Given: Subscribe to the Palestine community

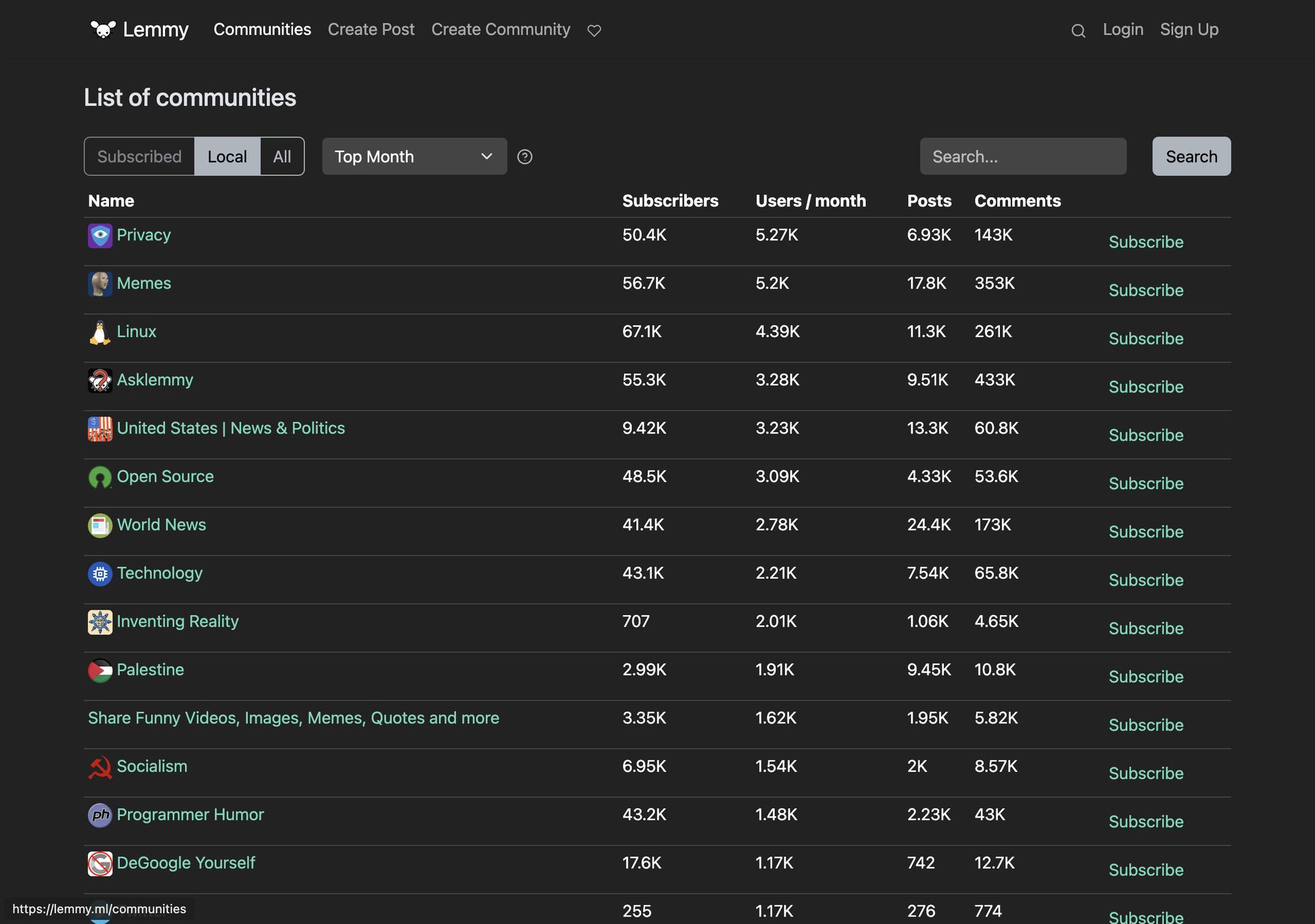Looking at the screenshot, I should [x=1146, y=677].
